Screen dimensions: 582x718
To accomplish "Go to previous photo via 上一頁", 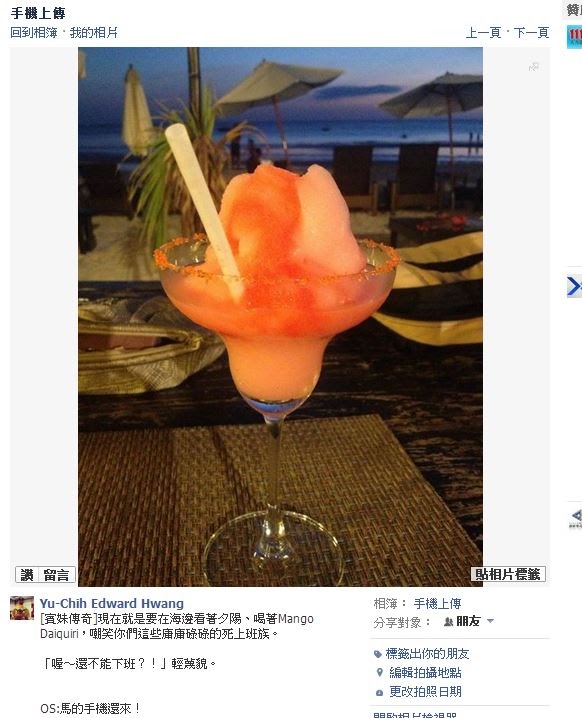I will [483, 33].
